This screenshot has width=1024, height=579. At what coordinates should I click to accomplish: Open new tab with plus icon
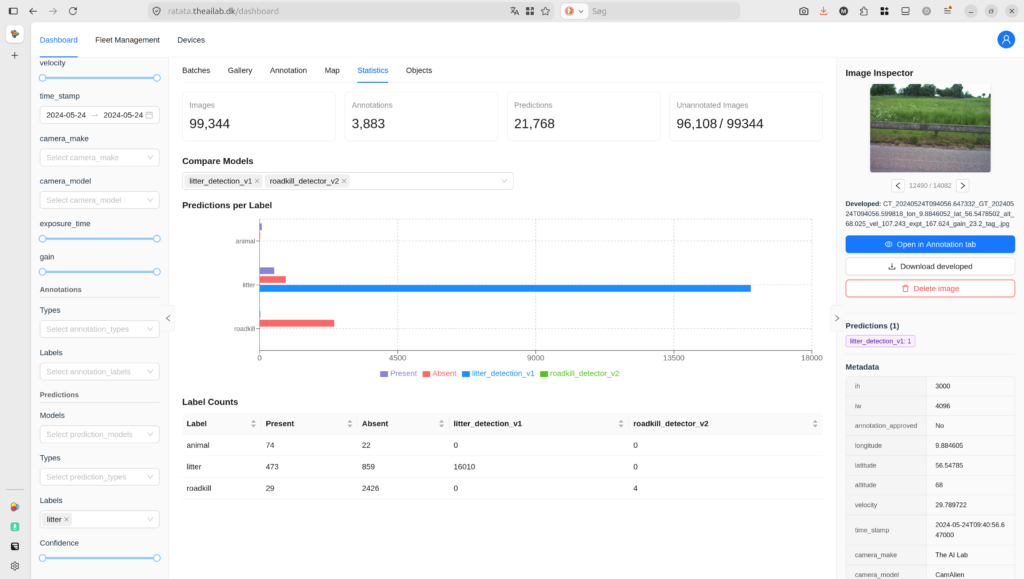pyautogui.click(x=14, y=55)
